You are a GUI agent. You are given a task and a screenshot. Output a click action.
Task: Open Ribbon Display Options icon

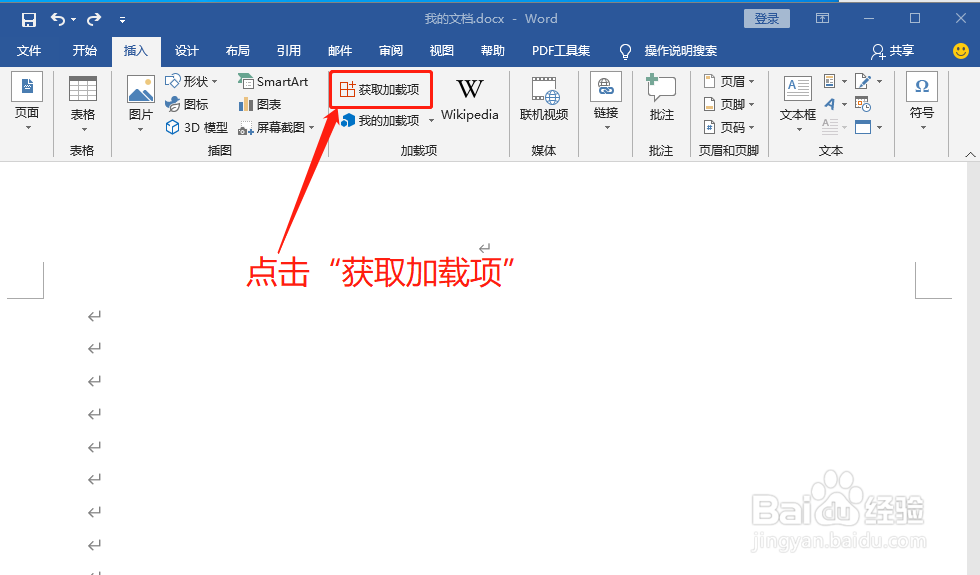(x=822, y=18)
